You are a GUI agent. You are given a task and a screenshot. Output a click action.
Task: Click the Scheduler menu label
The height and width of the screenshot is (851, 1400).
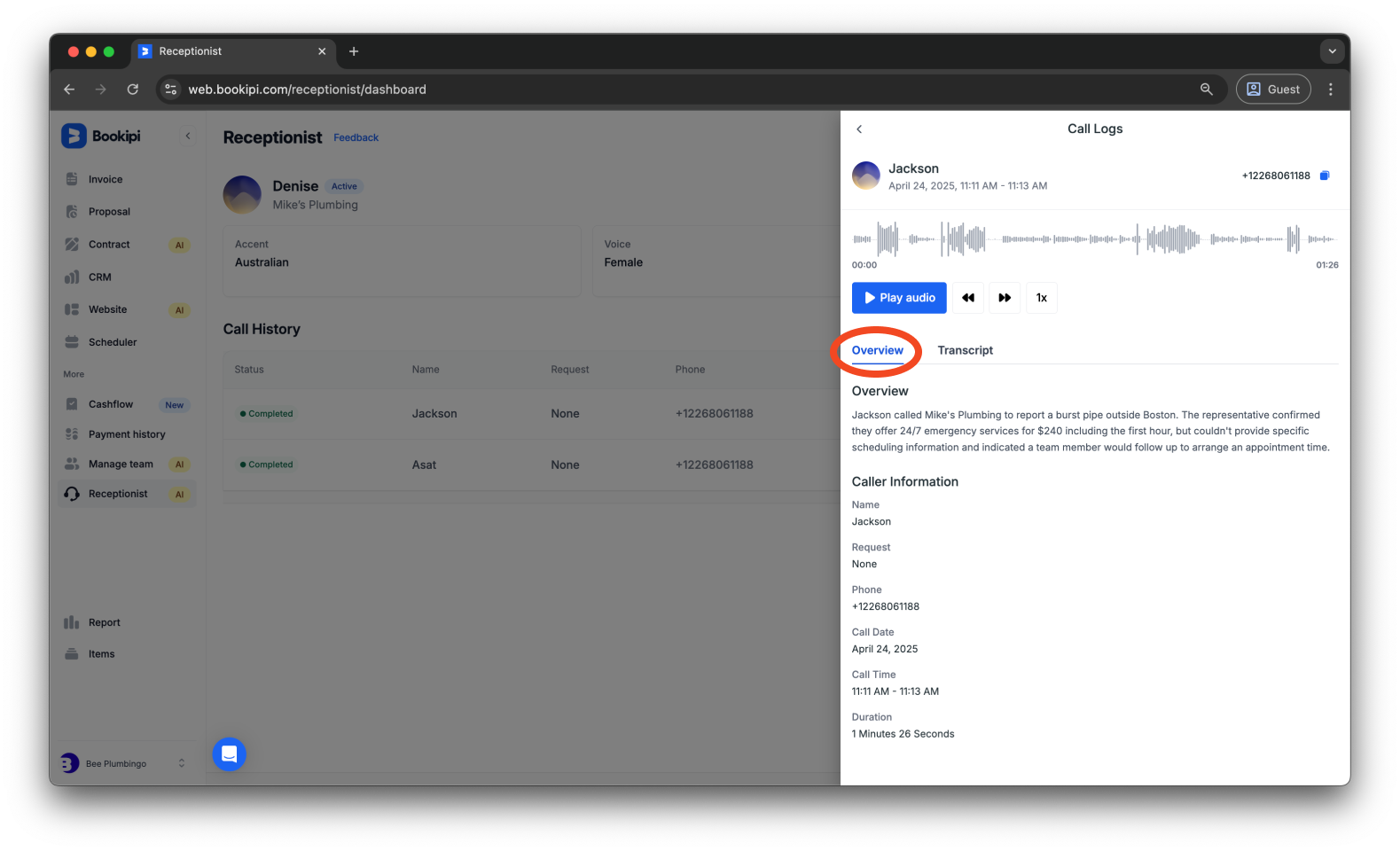point(113,342)
